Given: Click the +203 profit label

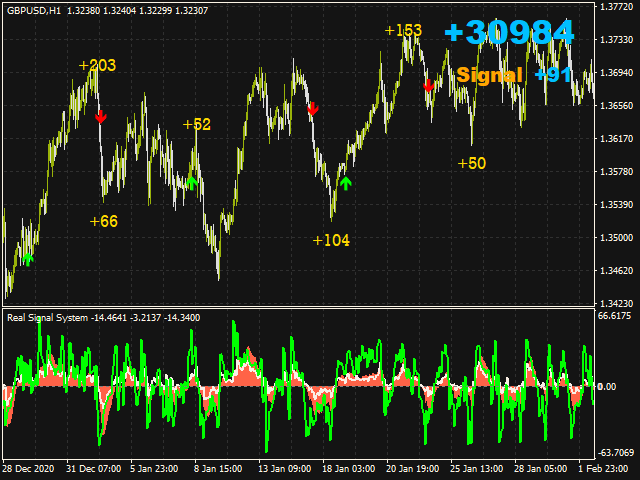Looking at the screenshot, I should [x=97, y=65].
